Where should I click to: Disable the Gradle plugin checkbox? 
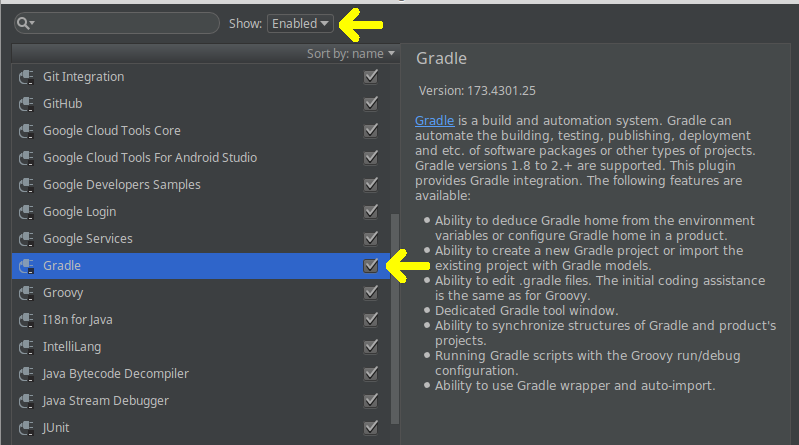click(370, 266)
